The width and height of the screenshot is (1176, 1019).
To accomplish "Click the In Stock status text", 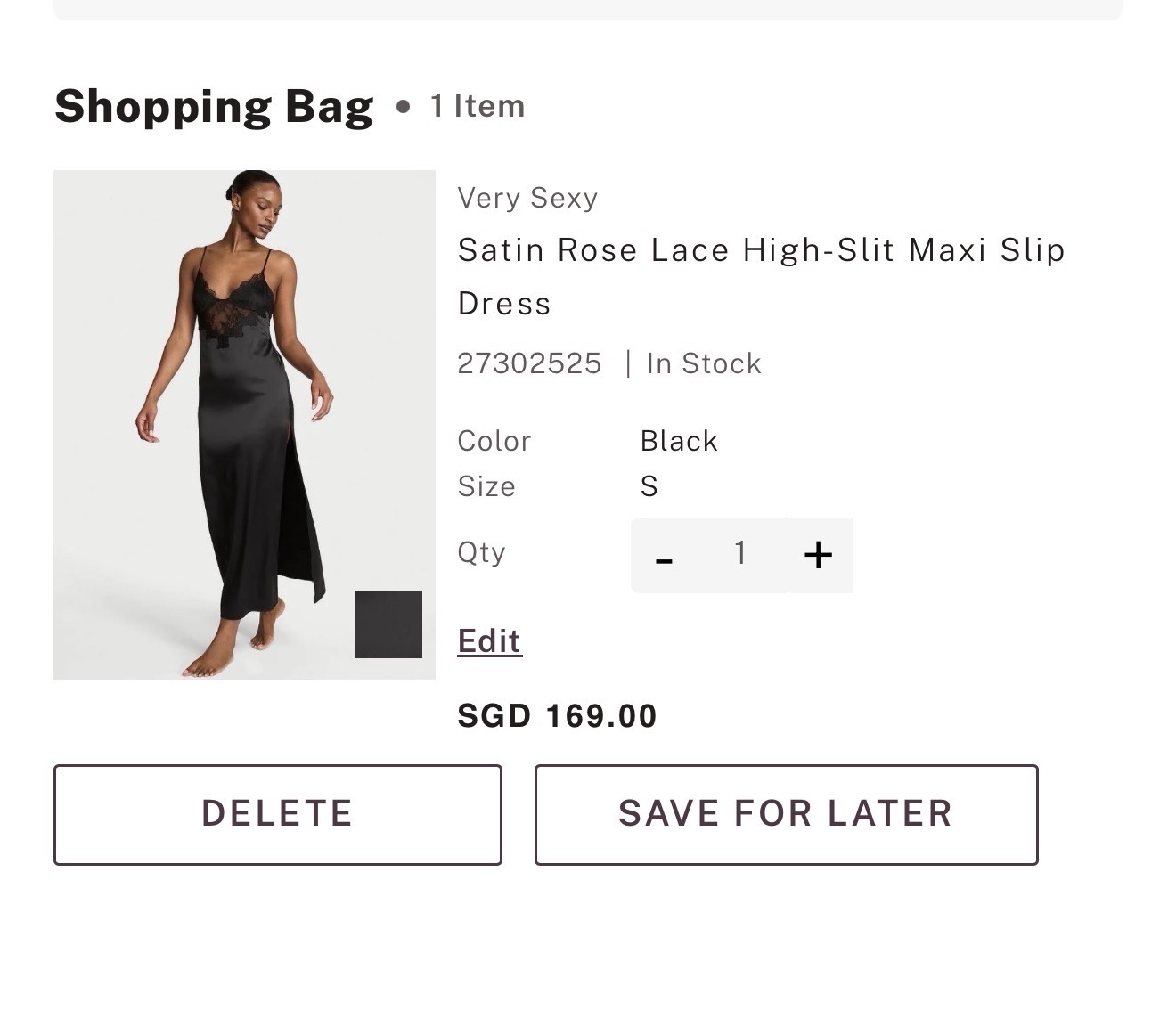I will coord(704,363).
